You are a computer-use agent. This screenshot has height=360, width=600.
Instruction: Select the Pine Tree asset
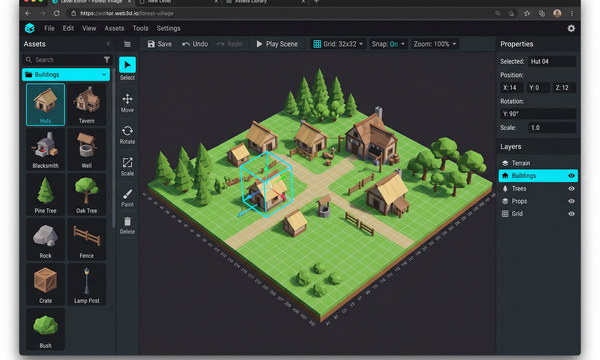pyautogui.click(x=45, y=194)
